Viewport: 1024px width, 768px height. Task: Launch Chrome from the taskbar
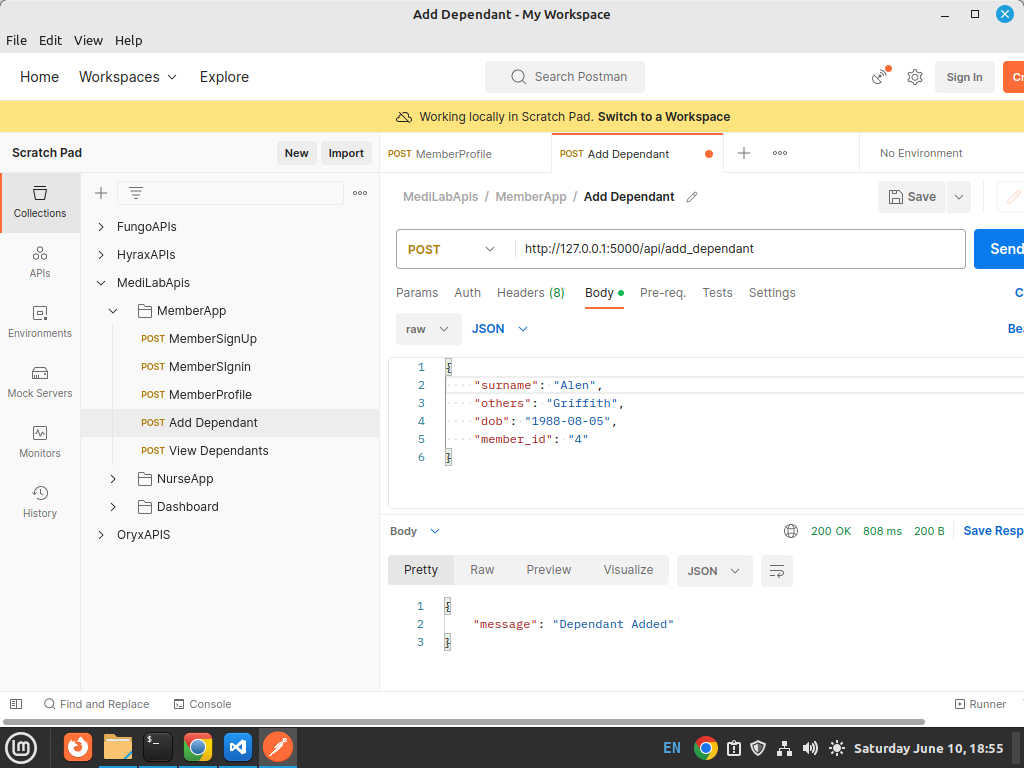tap(197, 747)
